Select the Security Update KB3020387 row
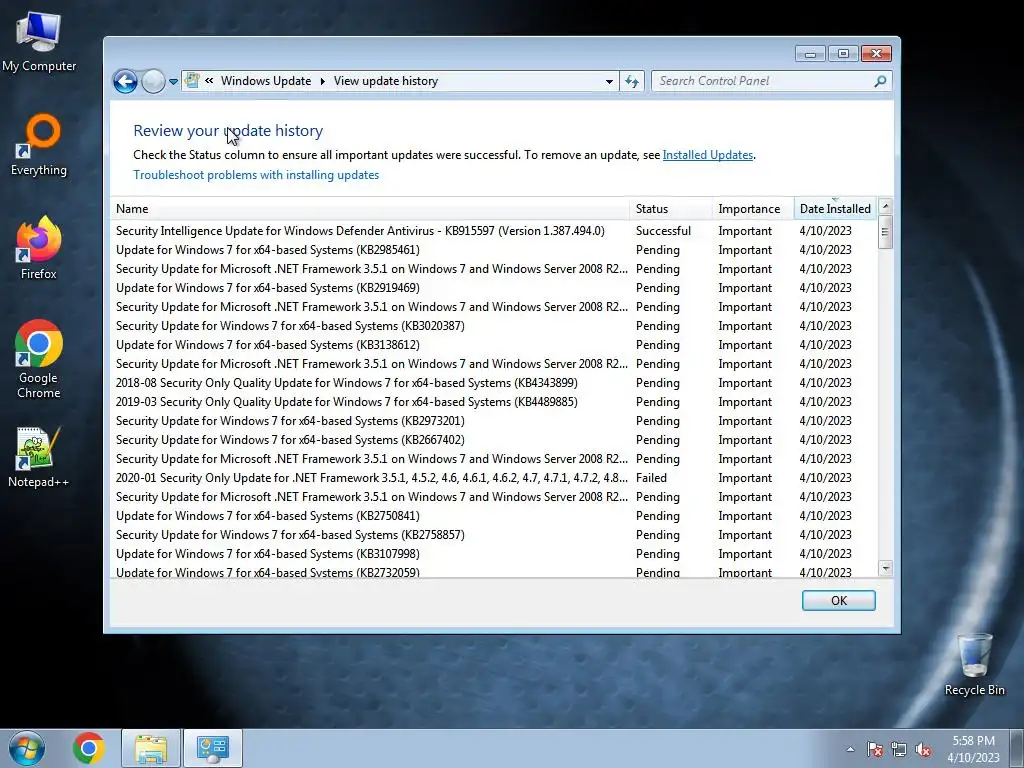This screenshot has height=768, width=1024. tap(494, 325)
